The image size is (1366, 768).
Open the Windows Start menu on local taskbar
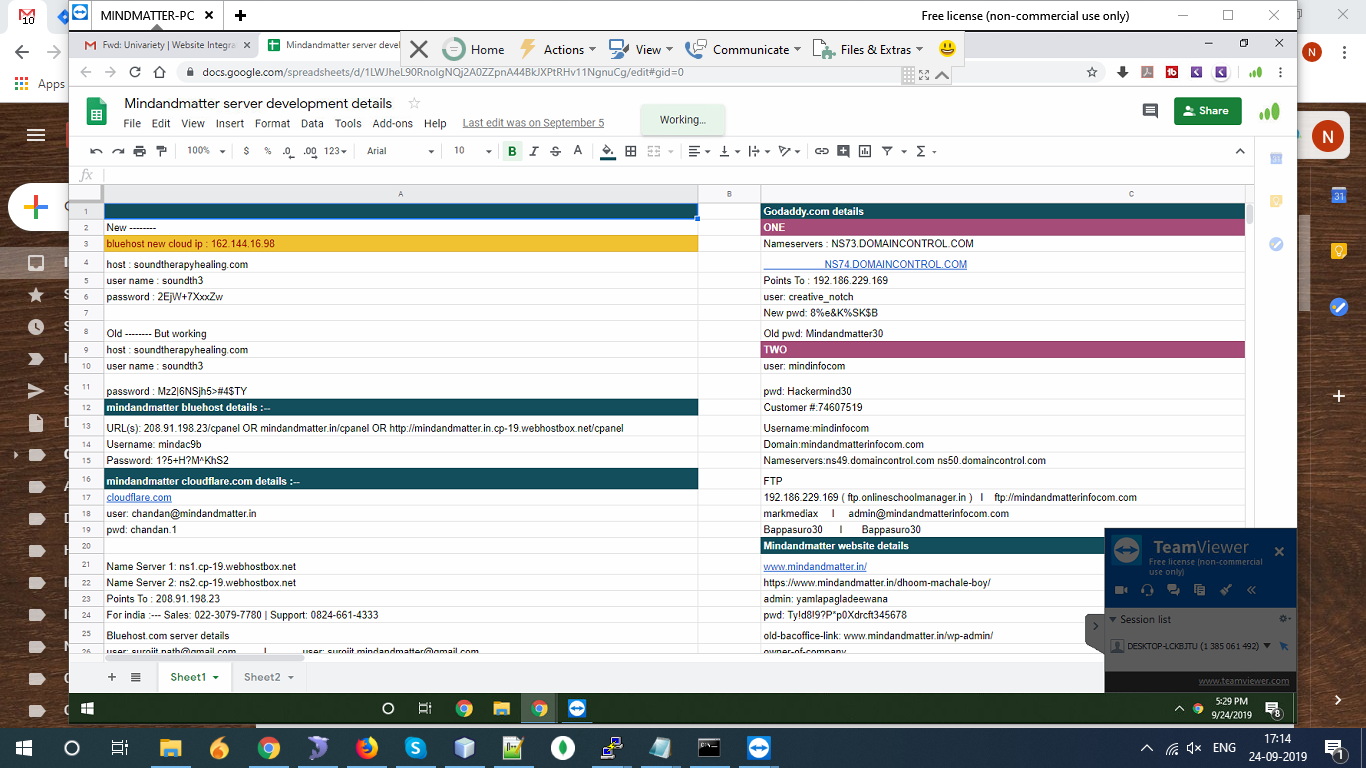pos(24,748)
